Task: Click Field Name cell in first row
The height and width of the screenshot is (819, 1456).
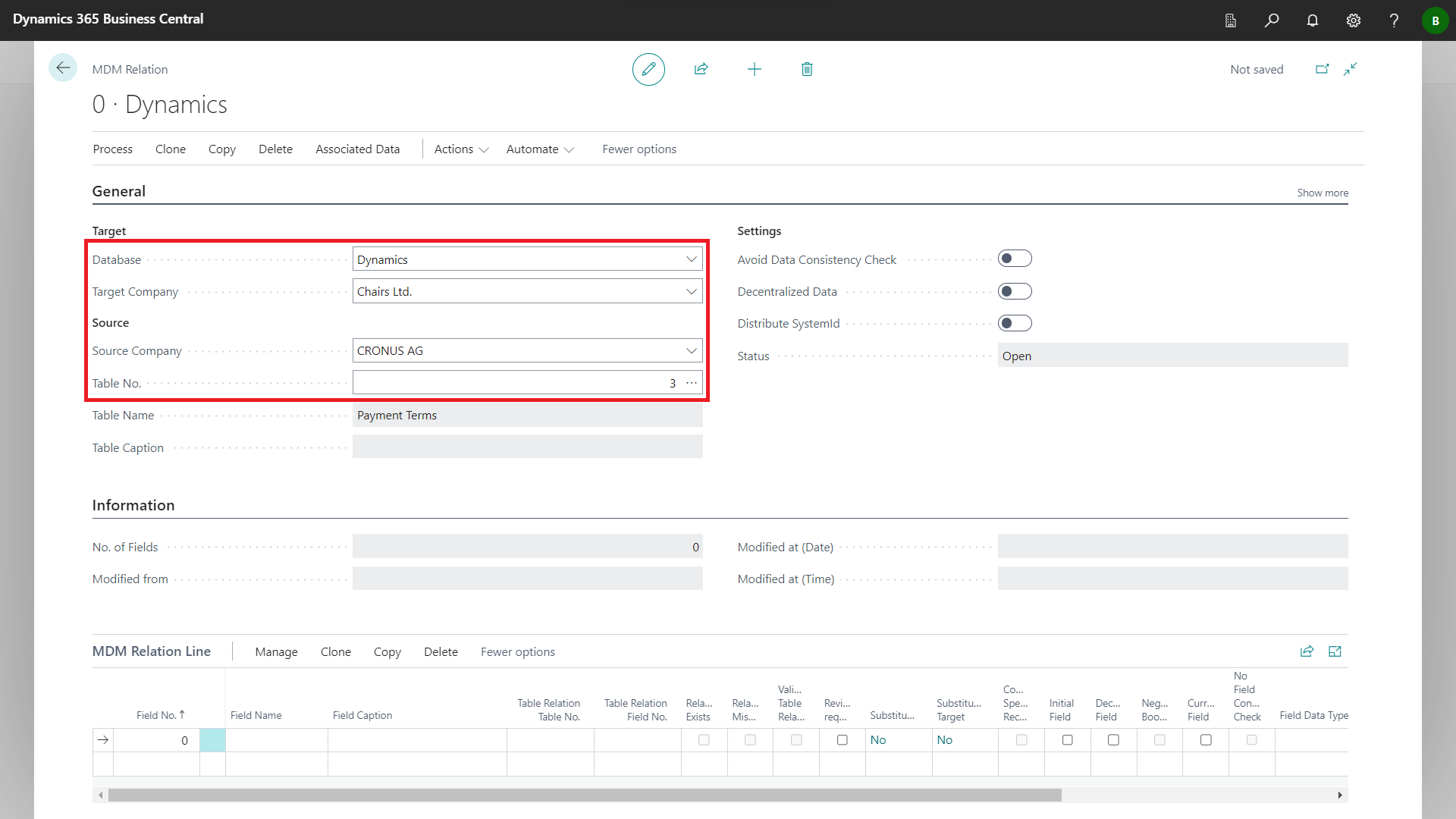Action: point(276,740)
